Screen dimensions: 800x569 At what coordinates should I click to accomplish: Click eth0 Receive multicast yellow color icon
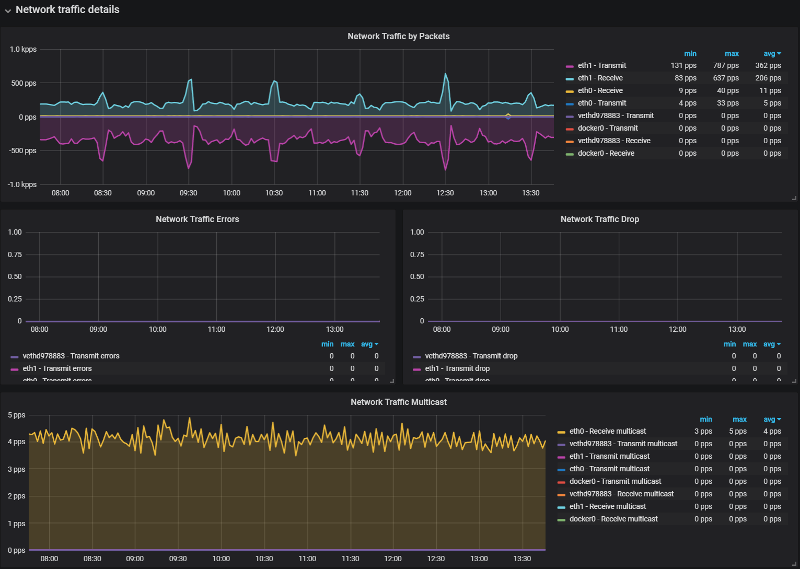point(561,431)
